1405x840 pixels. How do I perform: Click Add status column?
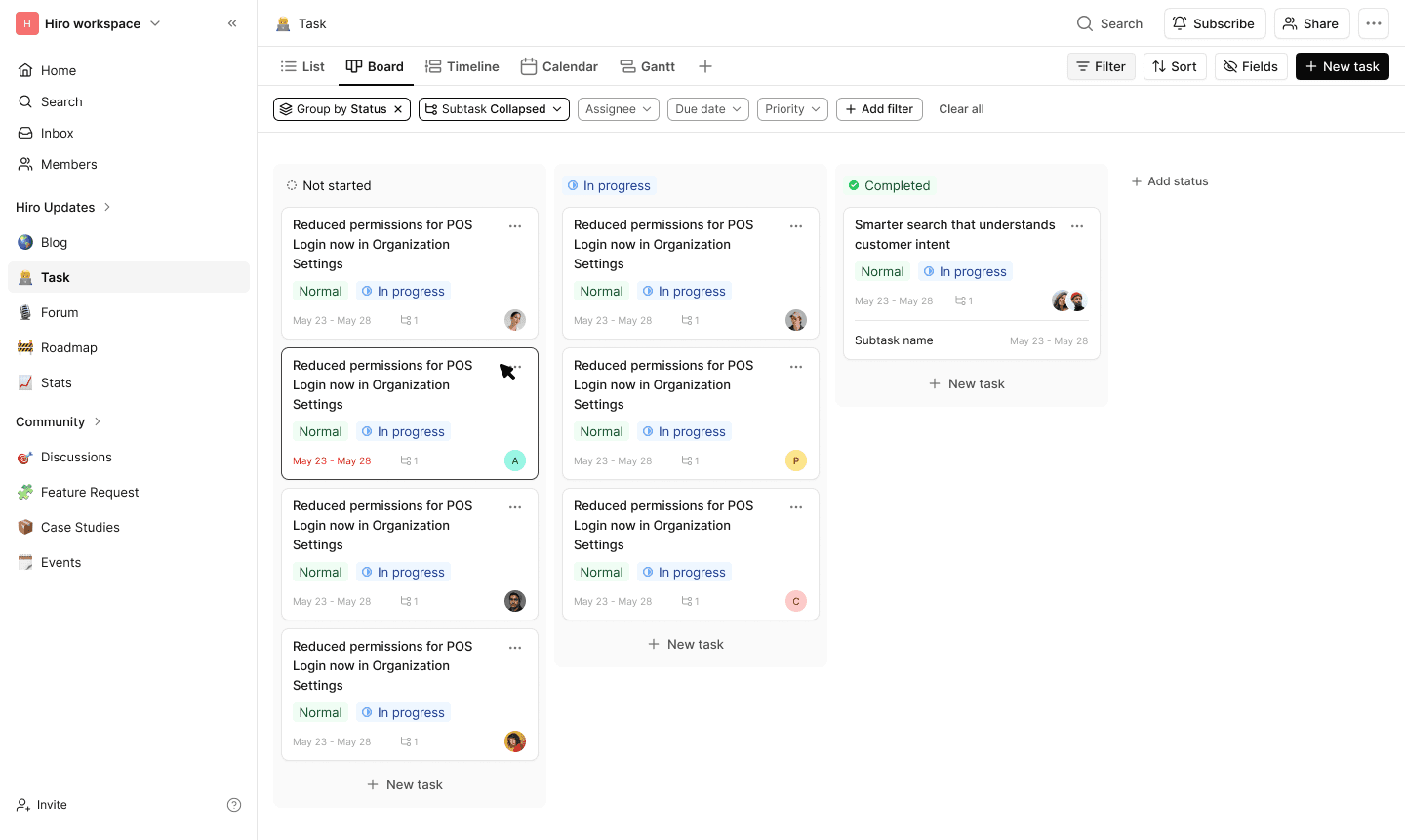(x=1170, y=181)
